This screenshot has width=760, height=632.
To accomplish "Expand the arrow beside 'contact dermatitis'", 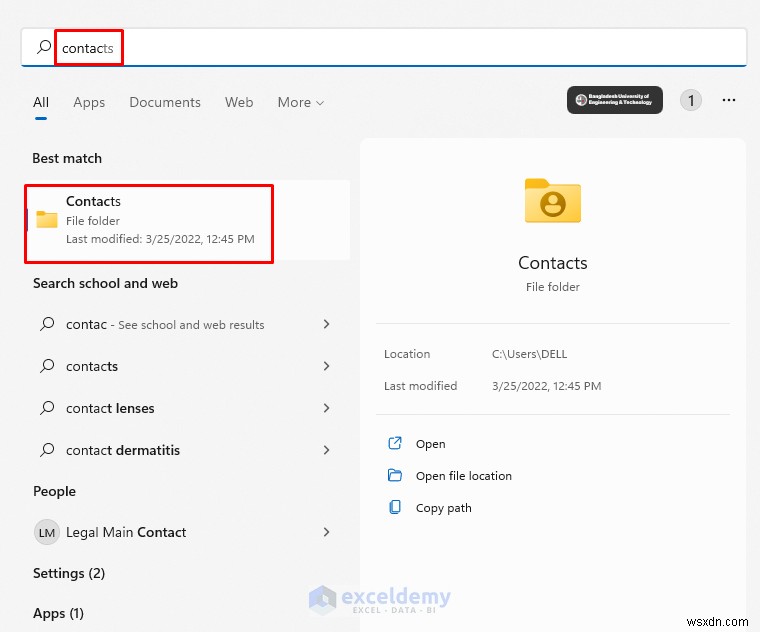I will [326, 450].
